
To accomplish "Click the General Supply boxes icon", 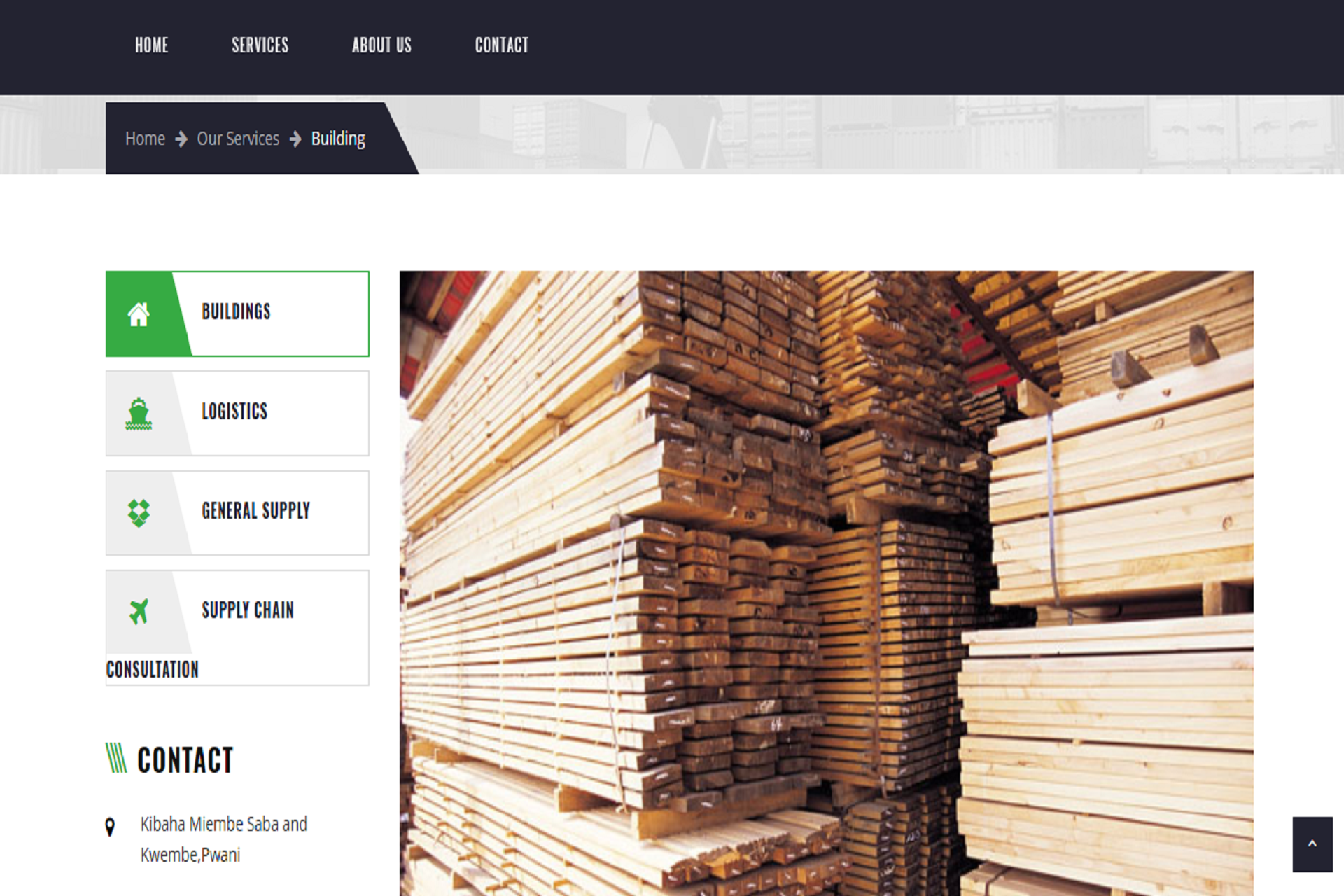I will coord(139,513).
